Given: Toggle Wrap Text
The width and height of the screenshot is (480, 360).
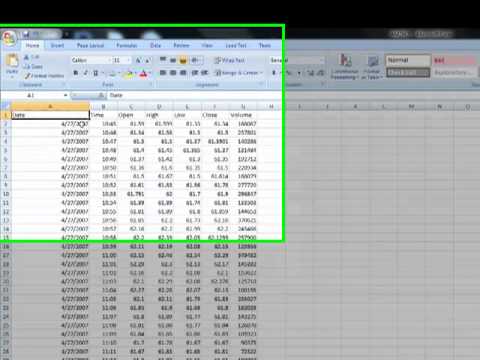Looking at the screenshot, I should [230, 60].
